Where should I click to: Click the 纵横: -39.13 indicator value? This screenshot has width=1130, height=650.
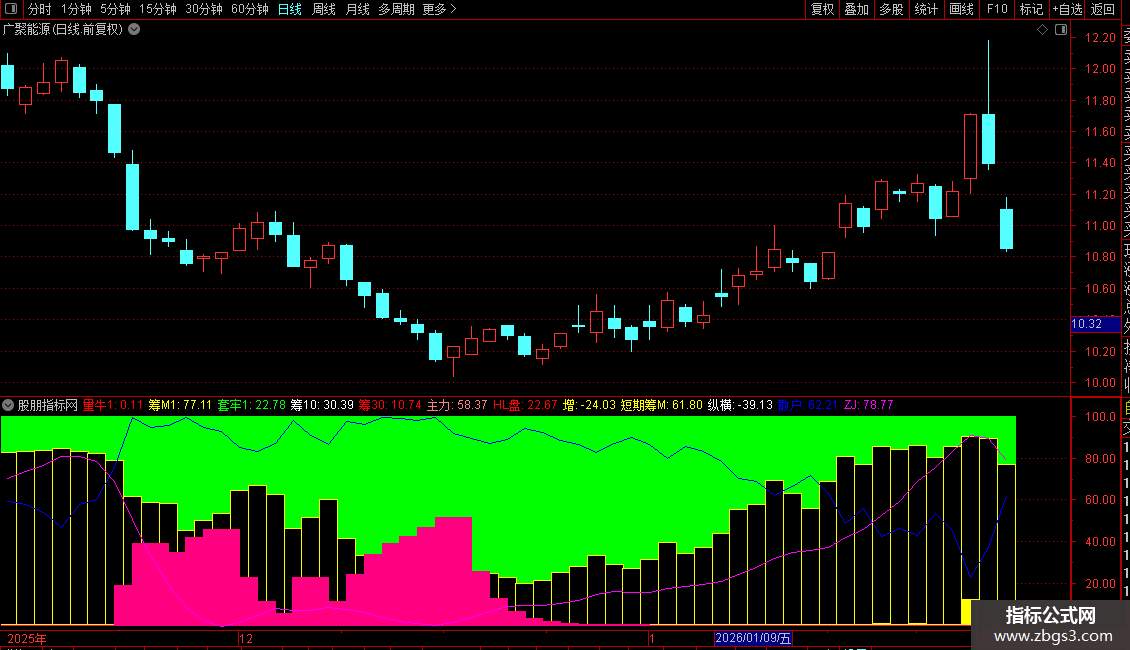click(739, 405)
